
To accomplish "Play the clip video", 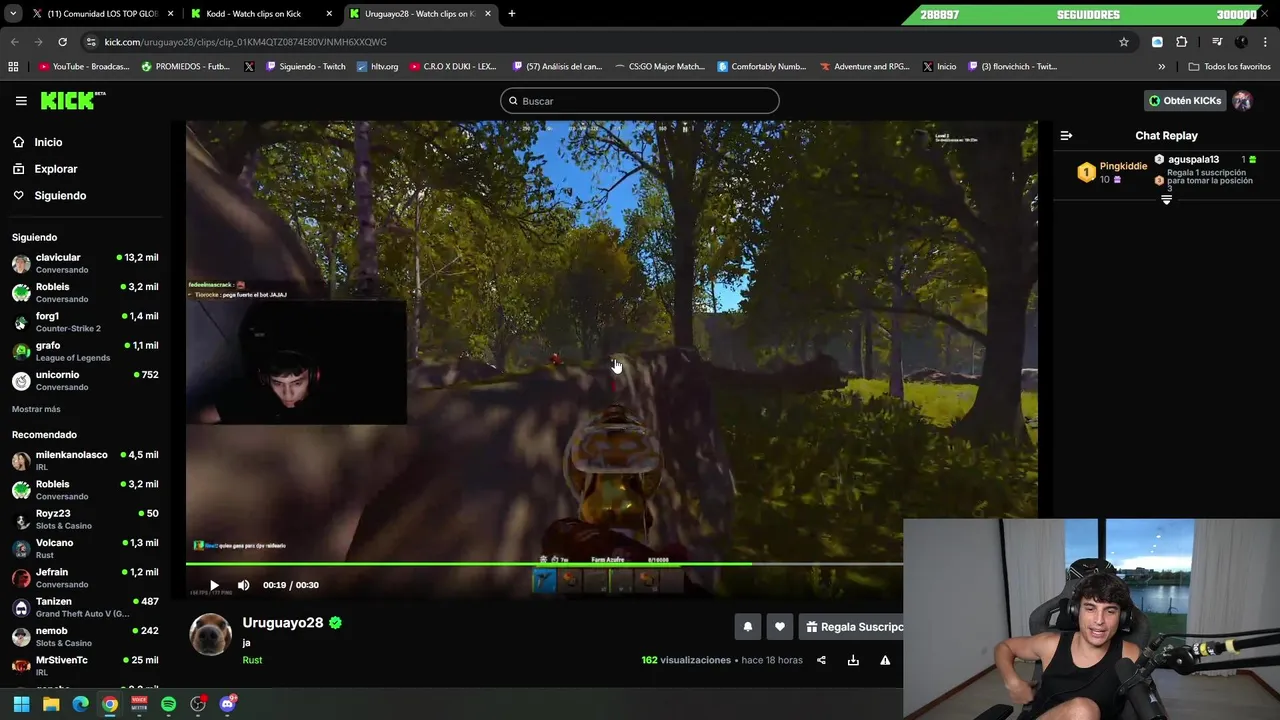I will coord(214,585).
